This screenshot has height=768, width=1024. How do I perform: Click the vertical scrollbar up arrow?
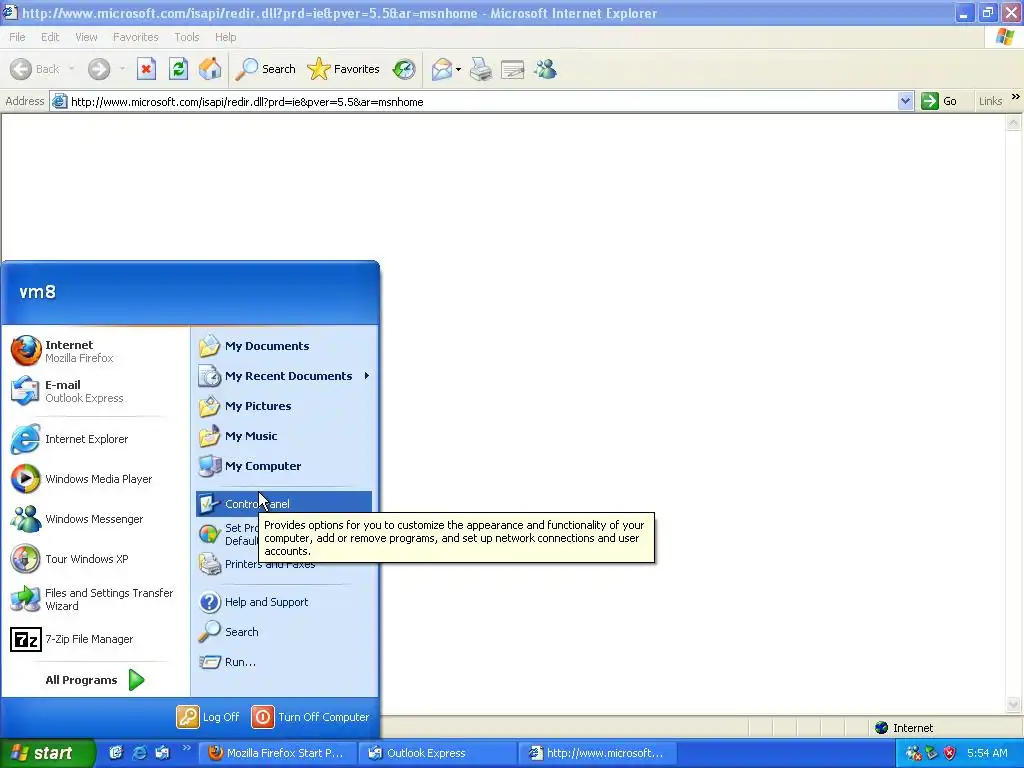[1013, 122]
